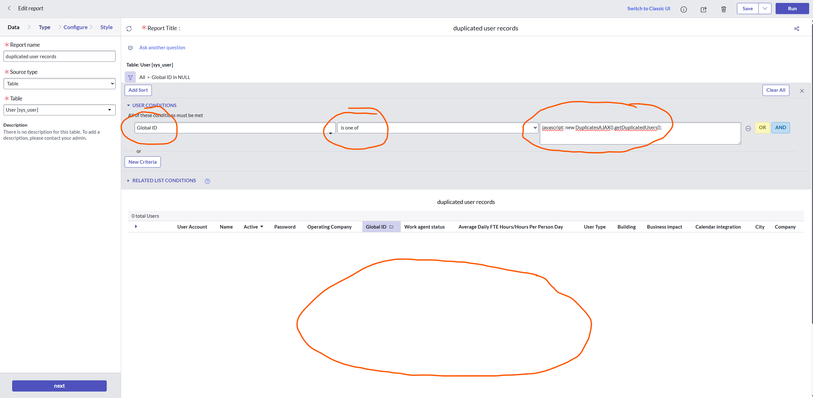Click the User Account column header
This screenshot has width=813, height=398.
[192, 227]
